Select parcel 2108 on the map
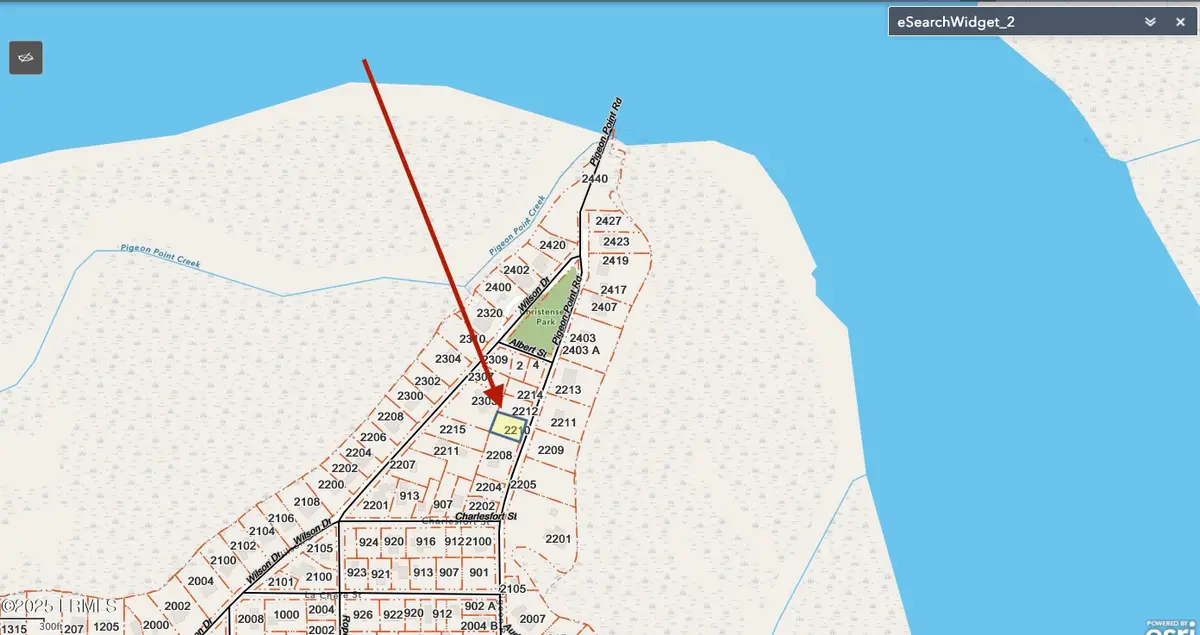The width and height of the screenshot is (1200, 635). coord(305,501)
